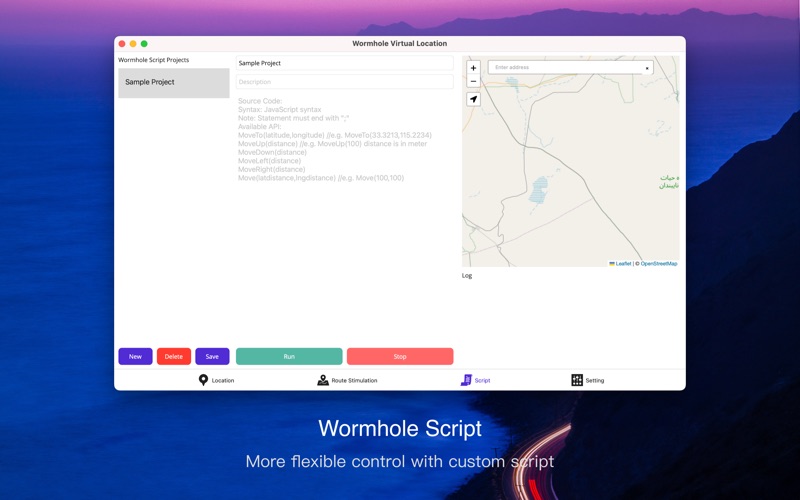This screenshot has width=800, height=500.
Task: Open the Route Stimulation tab
Action: pos(347,380)
